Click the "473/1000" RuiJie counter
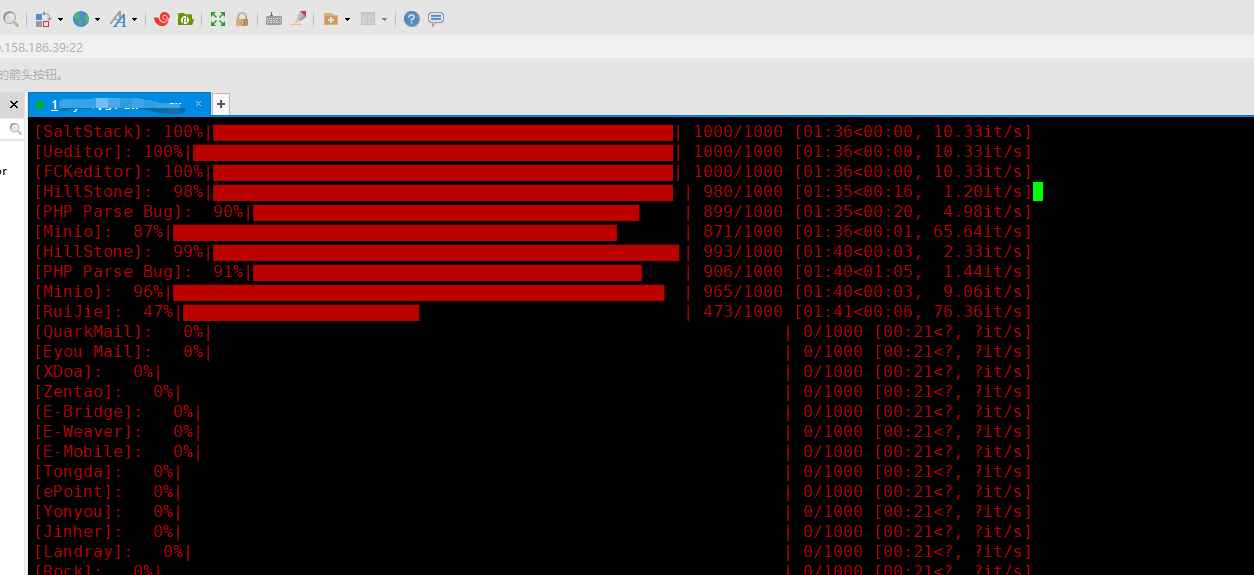Screen dimensions: 1254x575 pyautogui.click(x=744, y=312)
